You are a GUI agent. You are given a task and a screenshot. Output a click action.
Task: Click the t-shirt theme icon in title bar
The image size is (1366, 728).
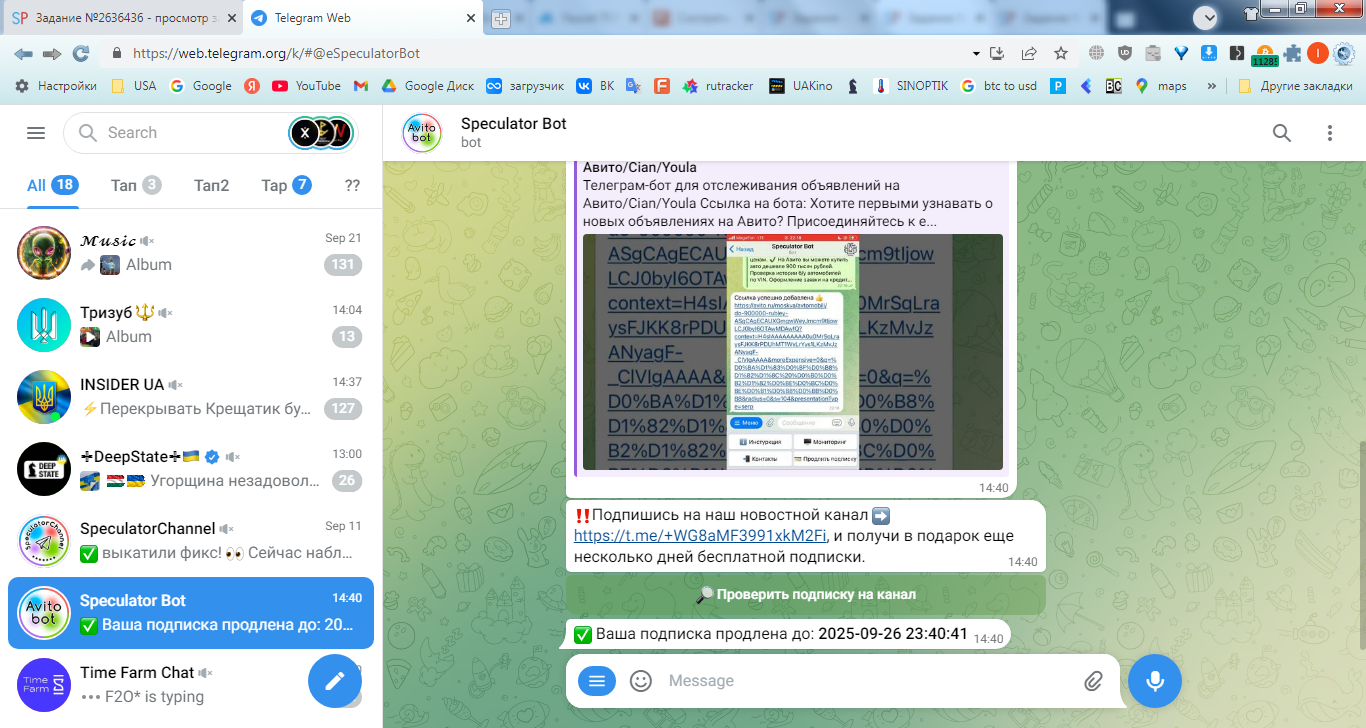click(x=1251, y=14)
